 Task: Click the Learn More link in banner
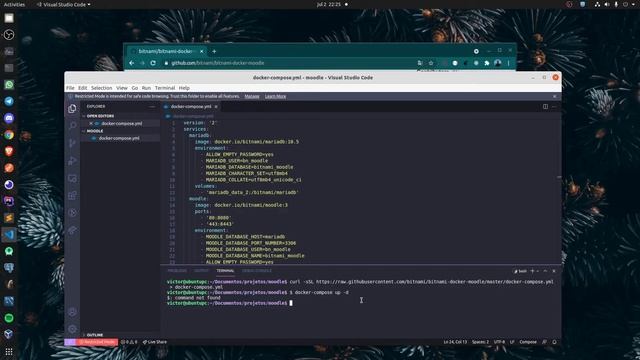pyautogui.click(x=276, y=96)
